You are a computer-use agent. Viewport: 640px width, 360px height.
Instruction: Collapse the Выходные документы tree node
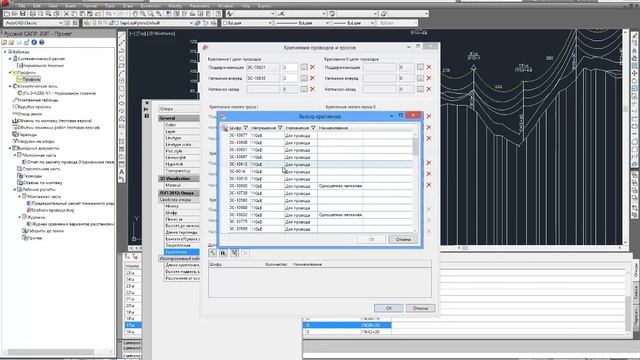(x=10, y=148)
